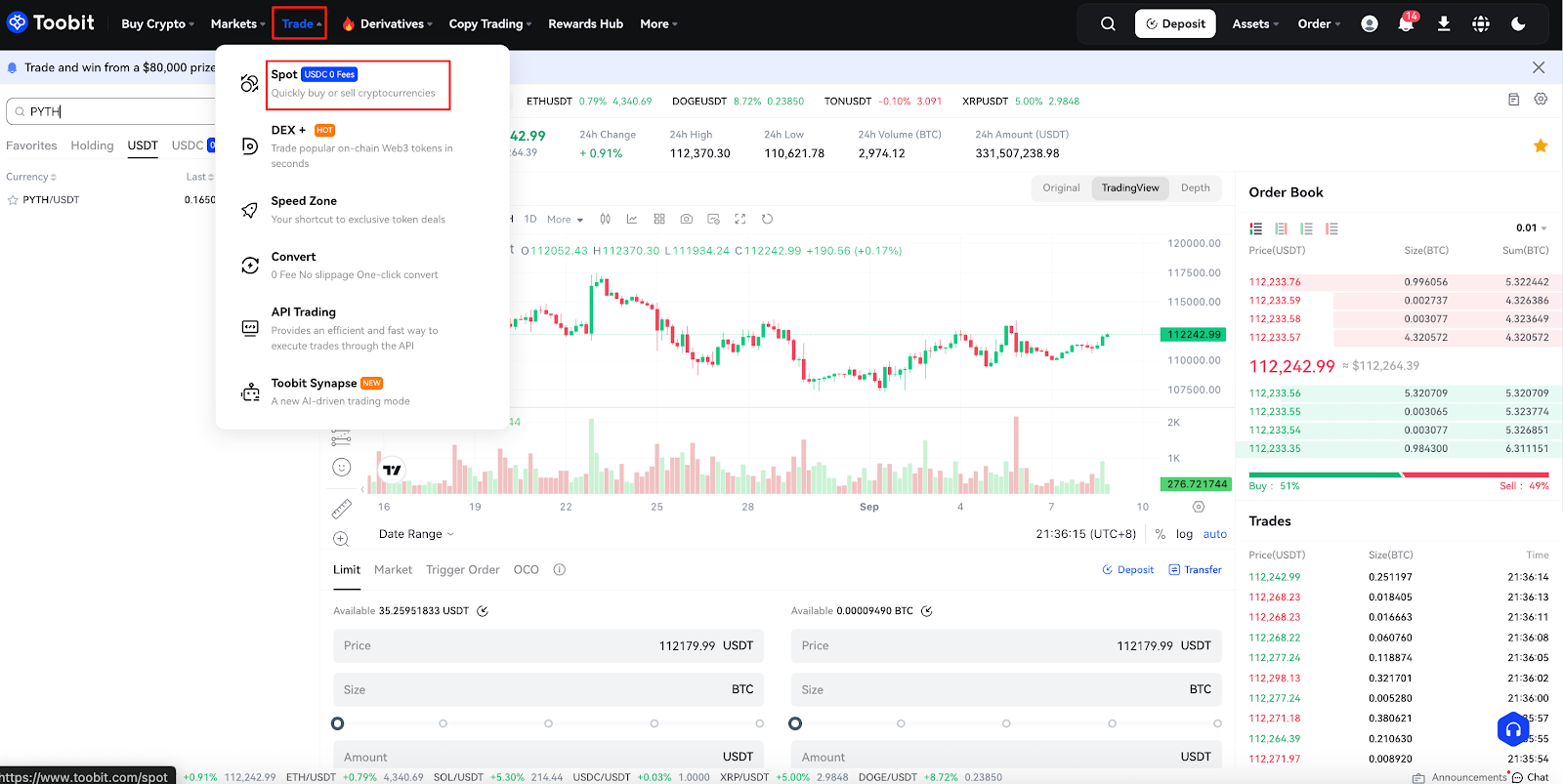Viewport: 1563px width, 784px height.
Task: Expand the Buy Crypto menu
Action: pyautogui.click(x=157, y=23)
